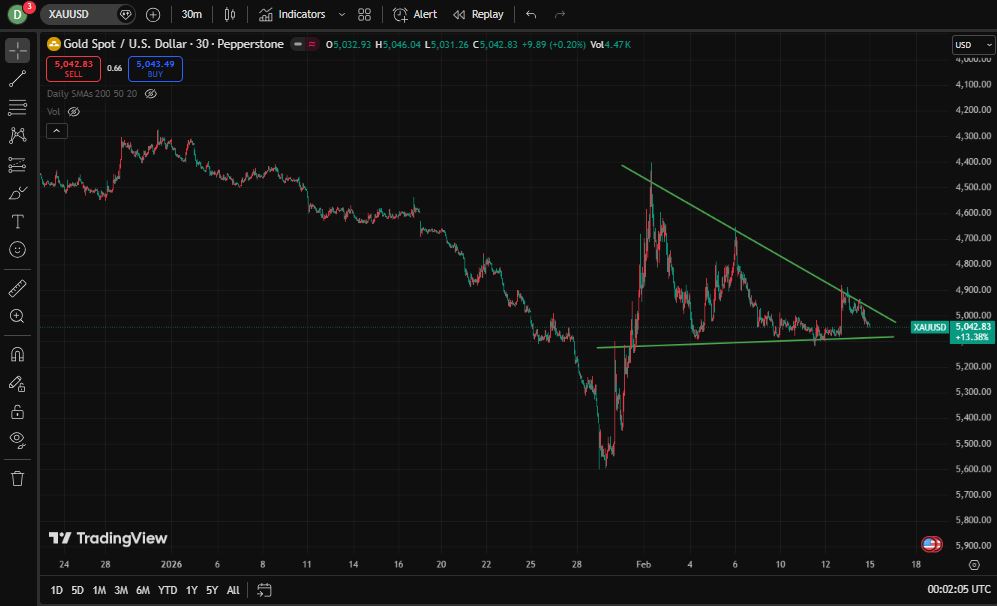Open the 30m interval selector
997x606 pixels.
[191, 14]
